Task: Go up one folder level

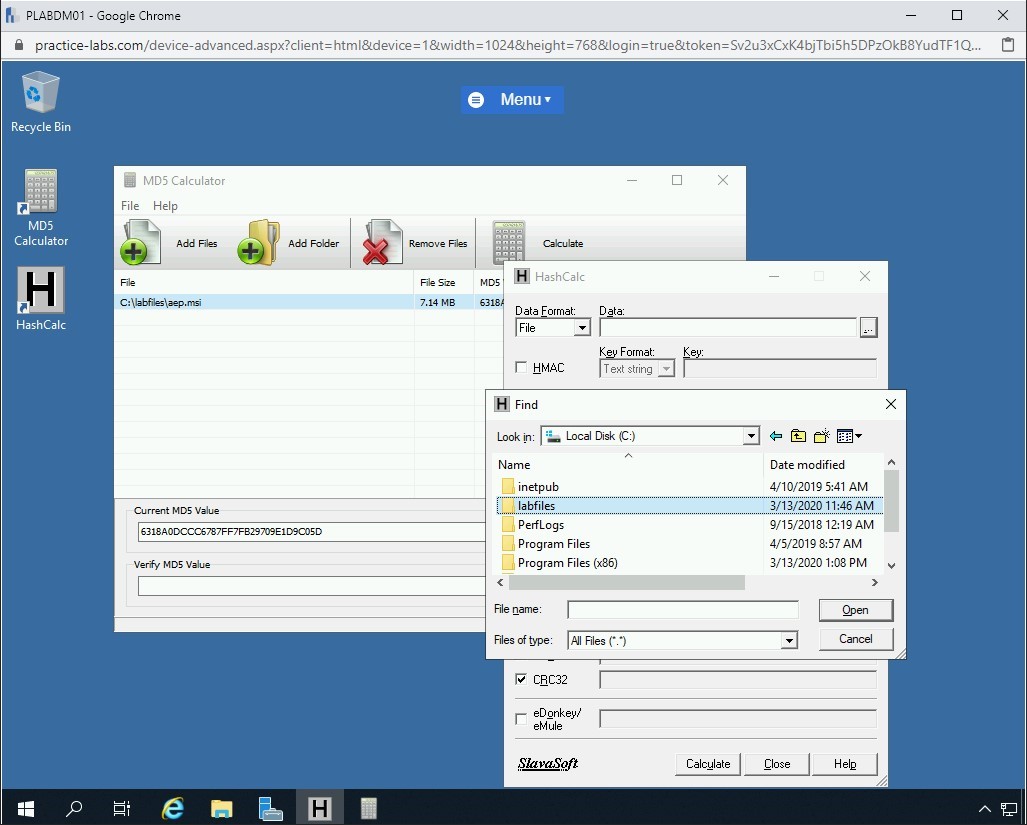Action: (x=798, y=436)
